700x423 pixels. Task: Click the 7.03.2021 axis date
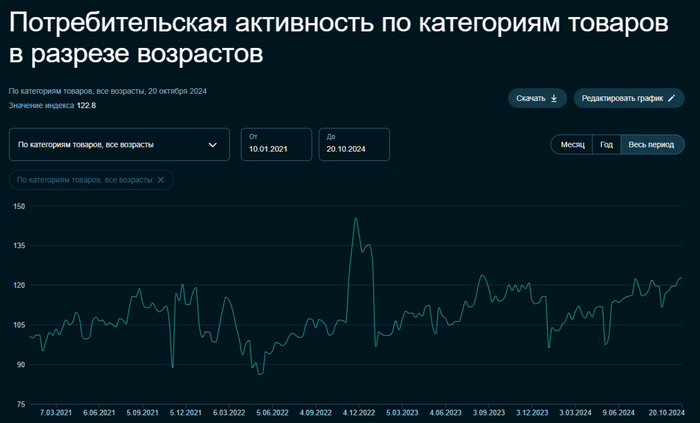(x=56, y=413)
